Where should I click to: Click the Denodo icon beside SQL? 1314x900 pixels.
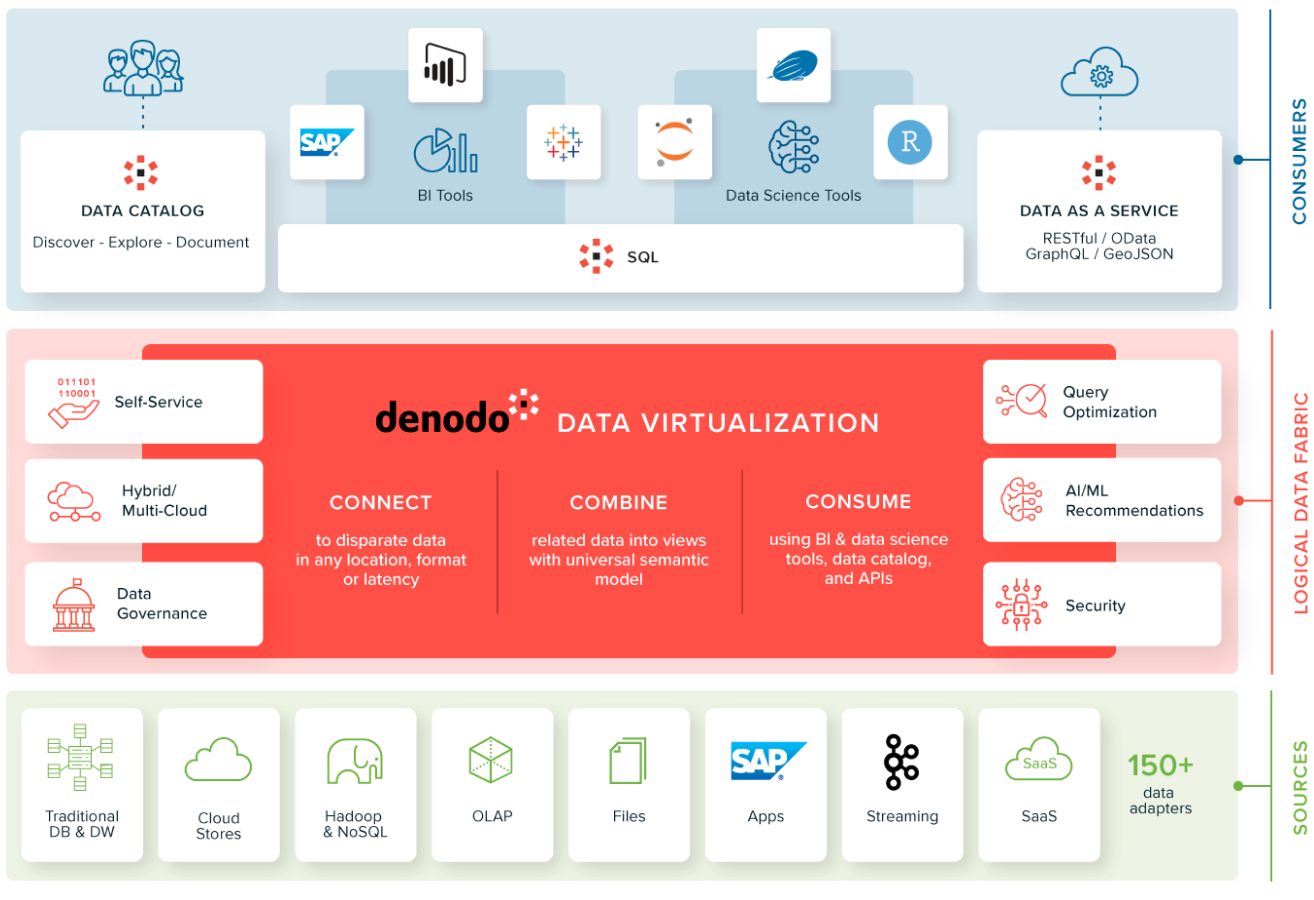pos(596,257)
